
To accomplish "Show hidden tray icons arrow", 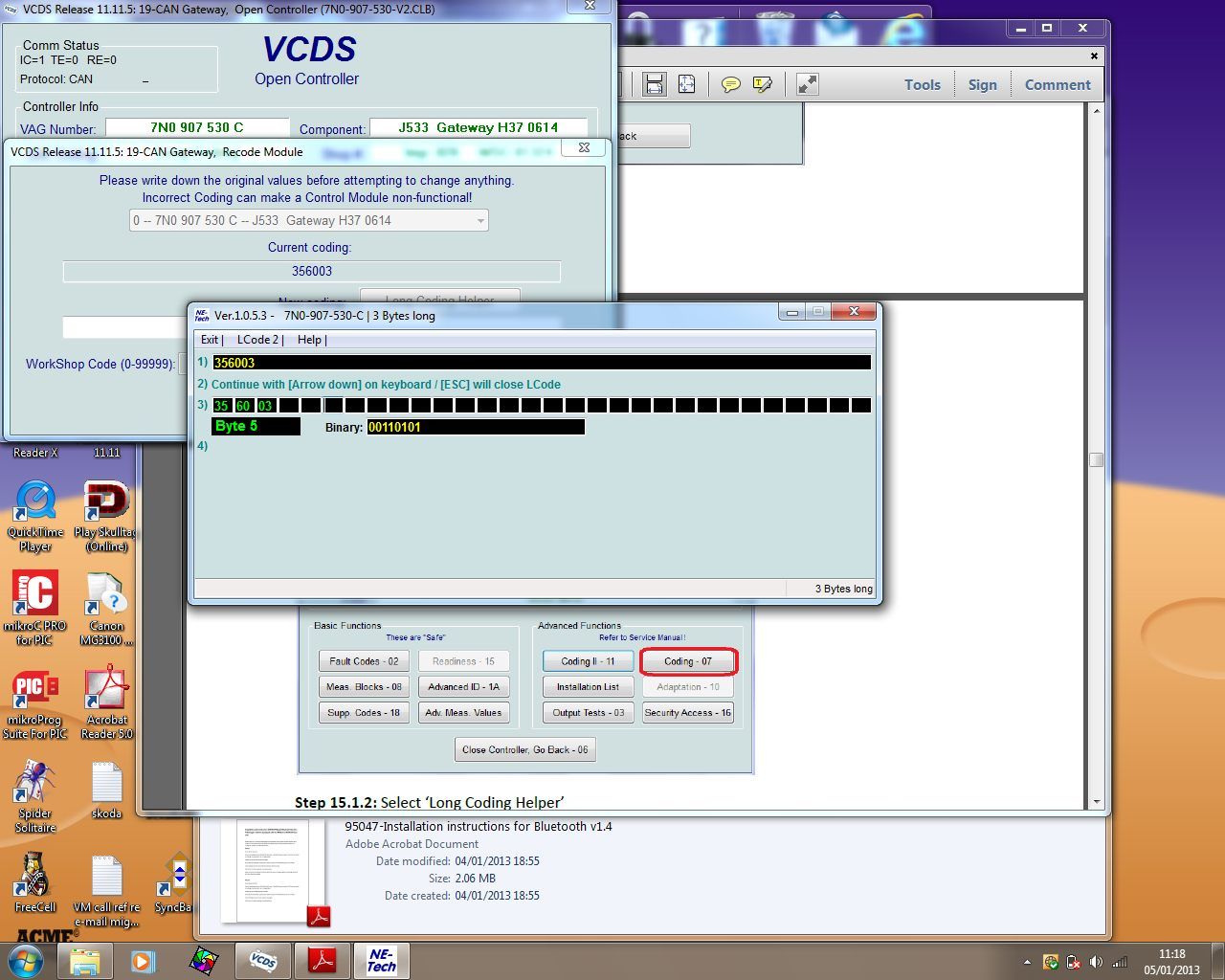I will [x=1027, y=962].
